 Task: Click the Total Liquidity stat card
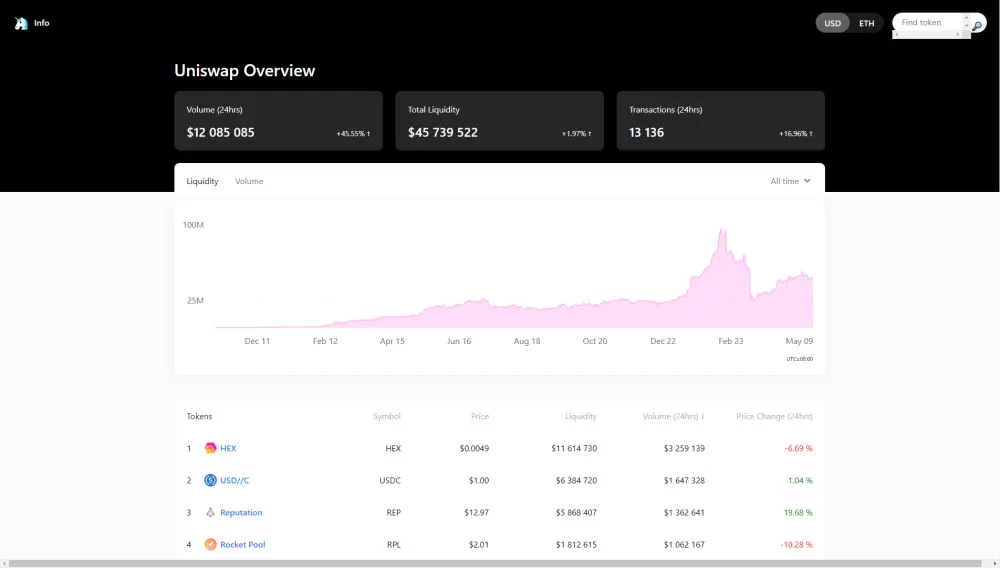tap(499, 120)
